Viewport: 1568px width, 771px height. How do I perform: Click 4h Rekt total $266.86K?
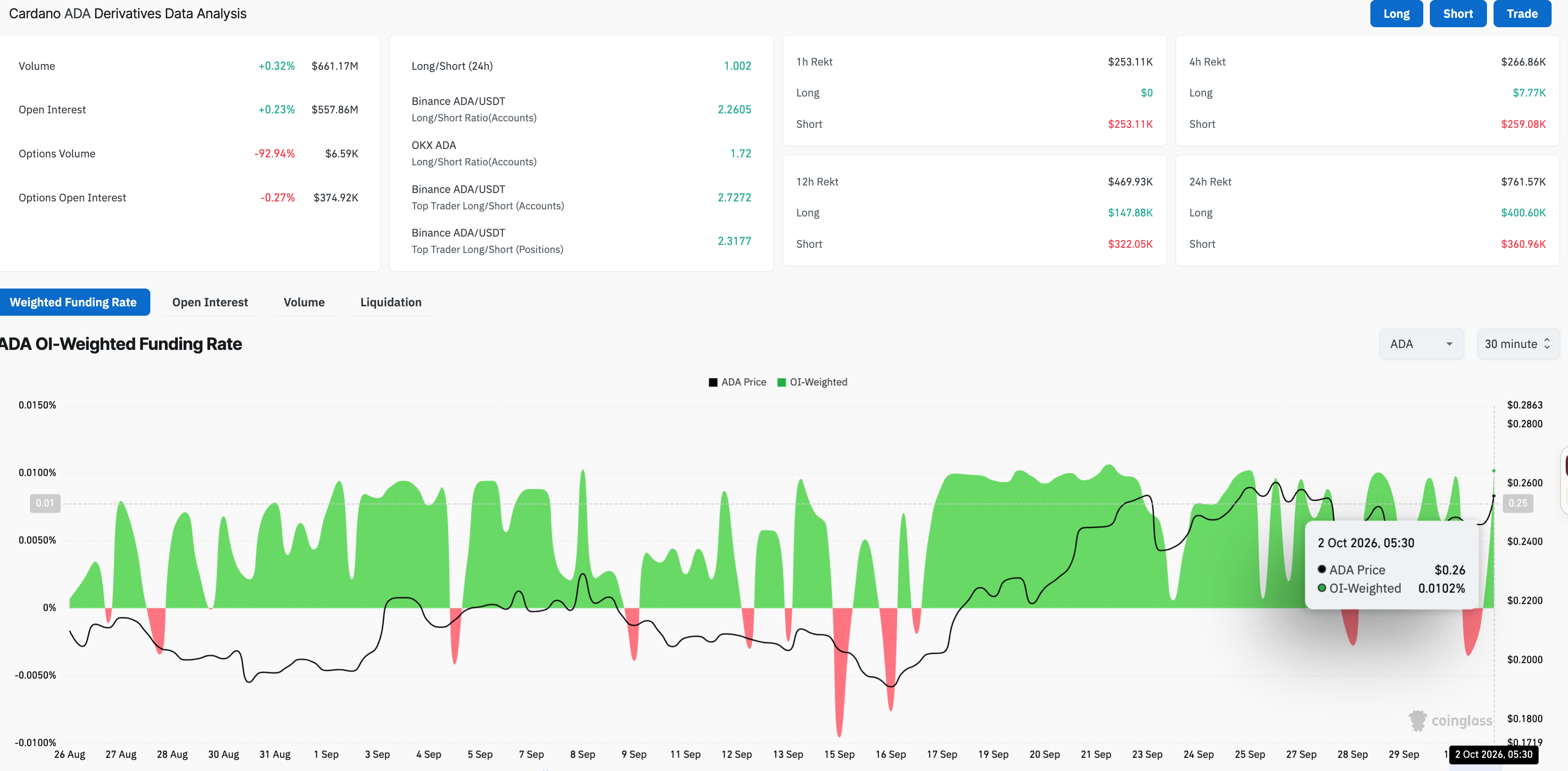click(x=1523, y=61)
